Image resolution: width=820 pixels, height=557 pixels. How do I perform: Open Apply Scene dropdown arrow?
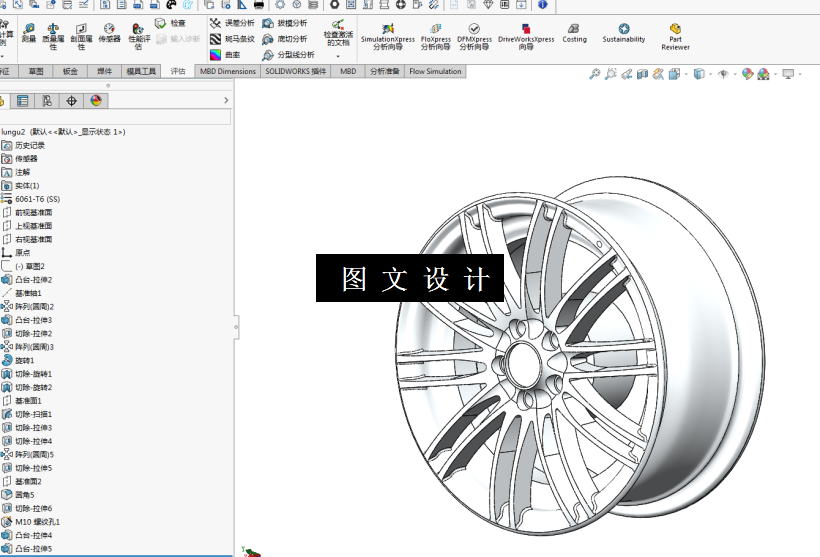click(x=775, y=74)
